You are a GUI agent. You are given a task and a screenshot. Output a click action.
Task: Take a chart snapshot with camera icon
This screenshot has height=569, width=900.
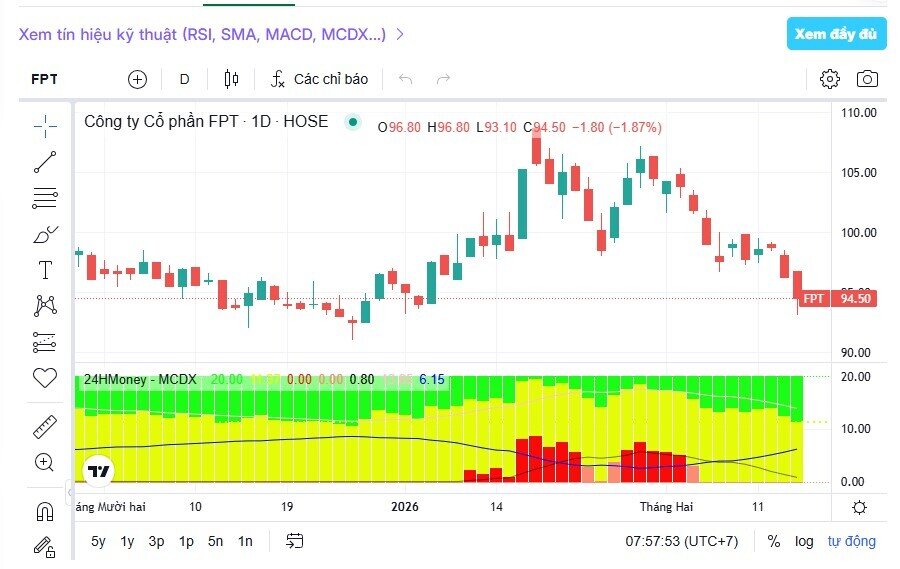867,79
